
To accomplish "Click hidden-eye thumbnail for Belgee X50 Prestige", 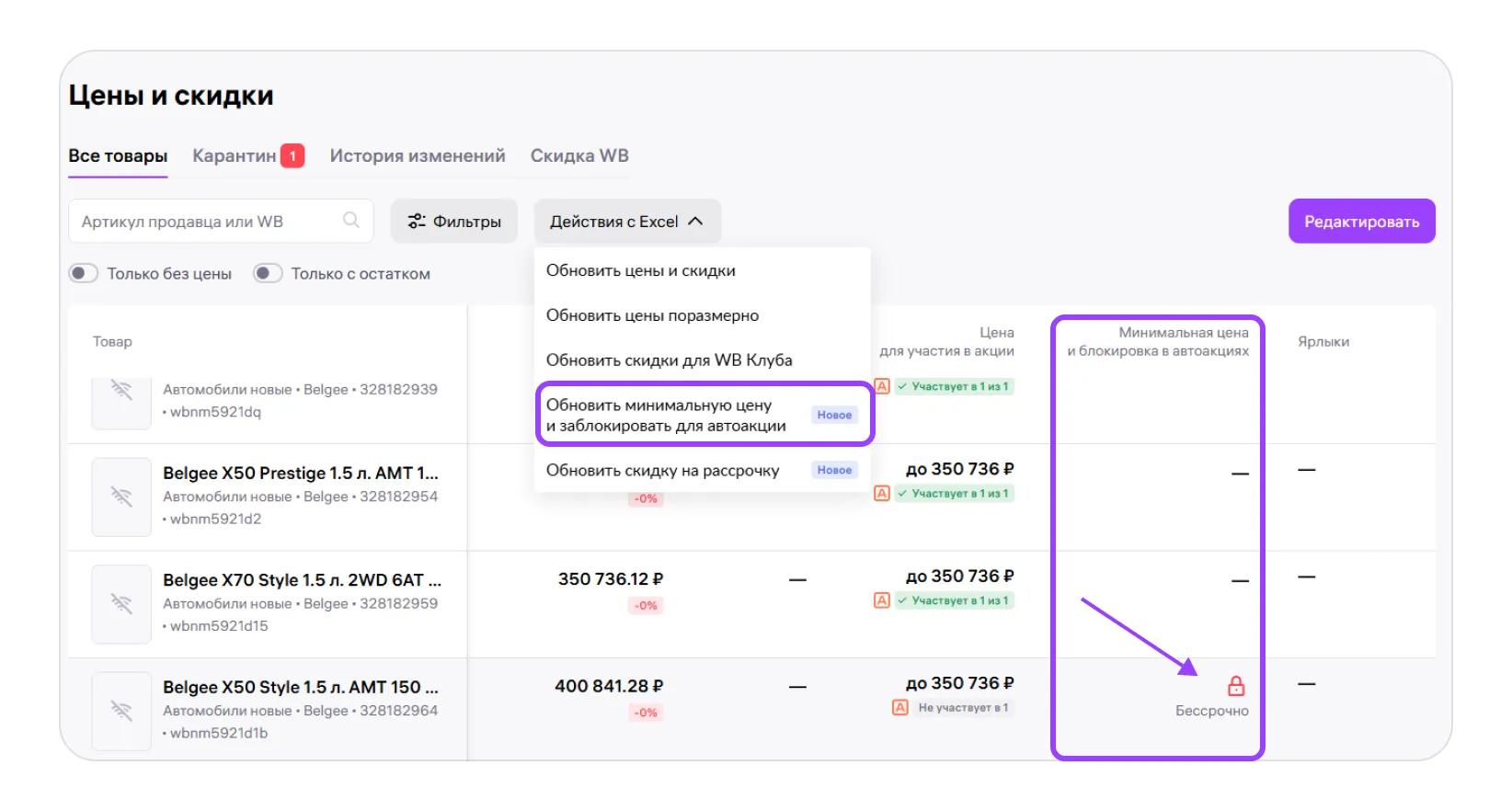I will coord(121,497).
